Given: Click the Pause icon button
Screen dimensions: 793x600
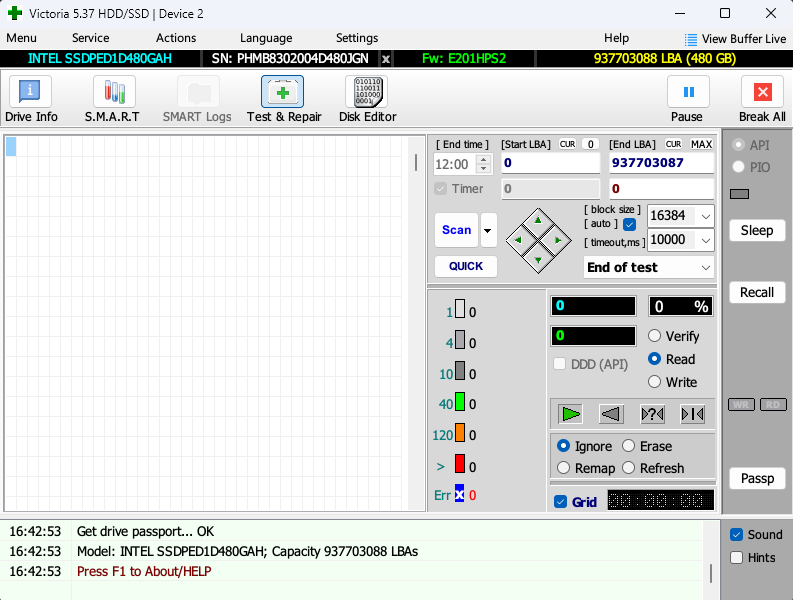Looking at the screenshot, I should click(688, 92).
